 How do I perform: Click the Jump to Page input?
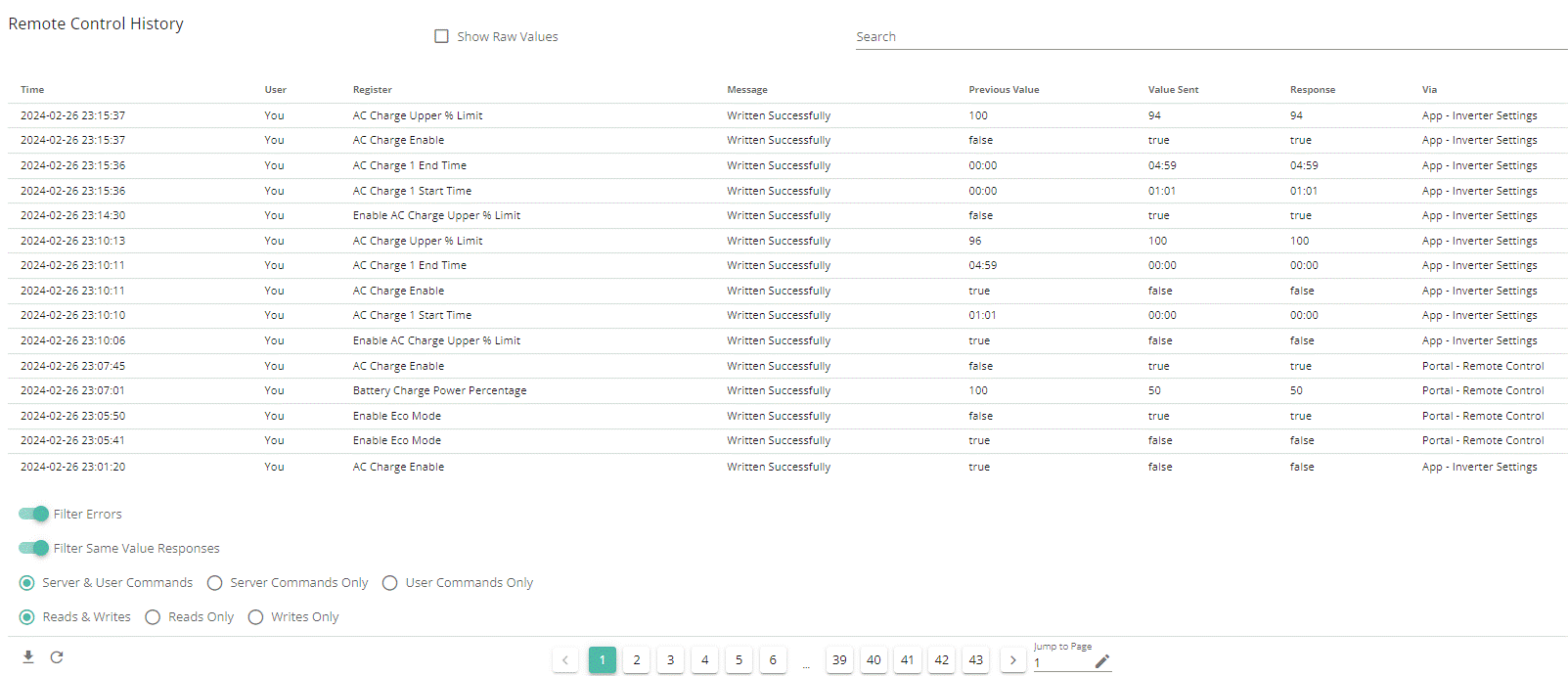[x=1062, y=662]
